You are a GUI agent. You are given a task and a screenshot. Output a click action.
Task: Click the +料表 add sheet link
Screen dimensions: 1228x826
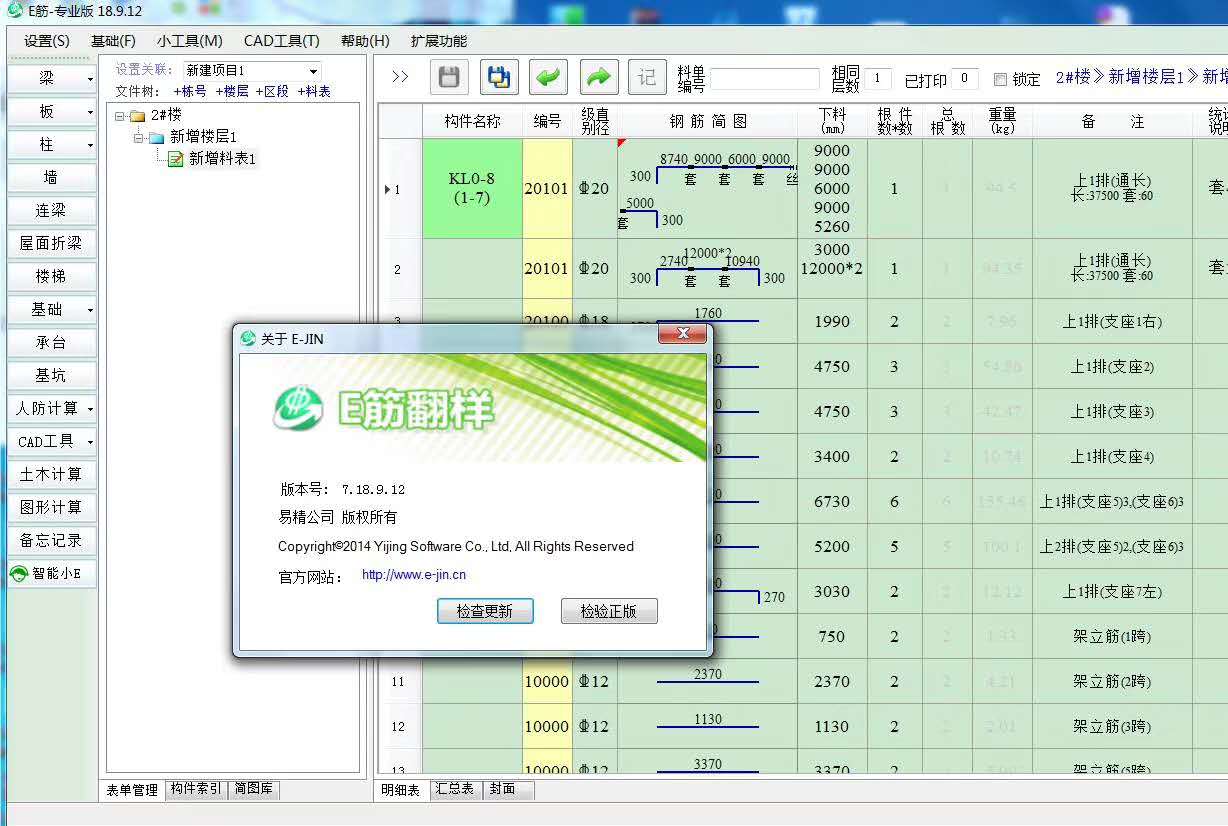point(314,91)
